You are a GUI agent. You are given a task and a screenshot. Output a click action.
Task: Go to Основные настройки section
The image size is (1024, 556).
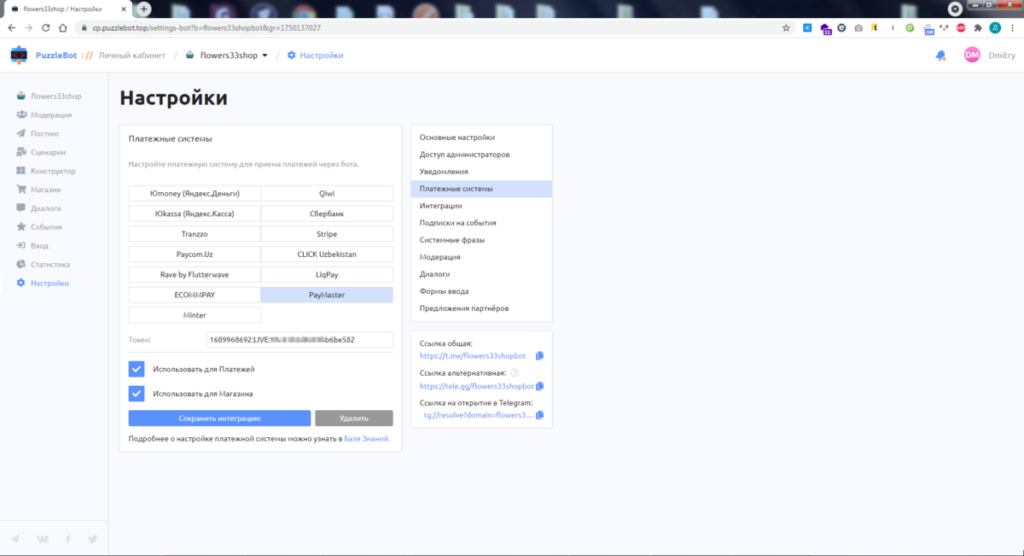click(457, 137)
